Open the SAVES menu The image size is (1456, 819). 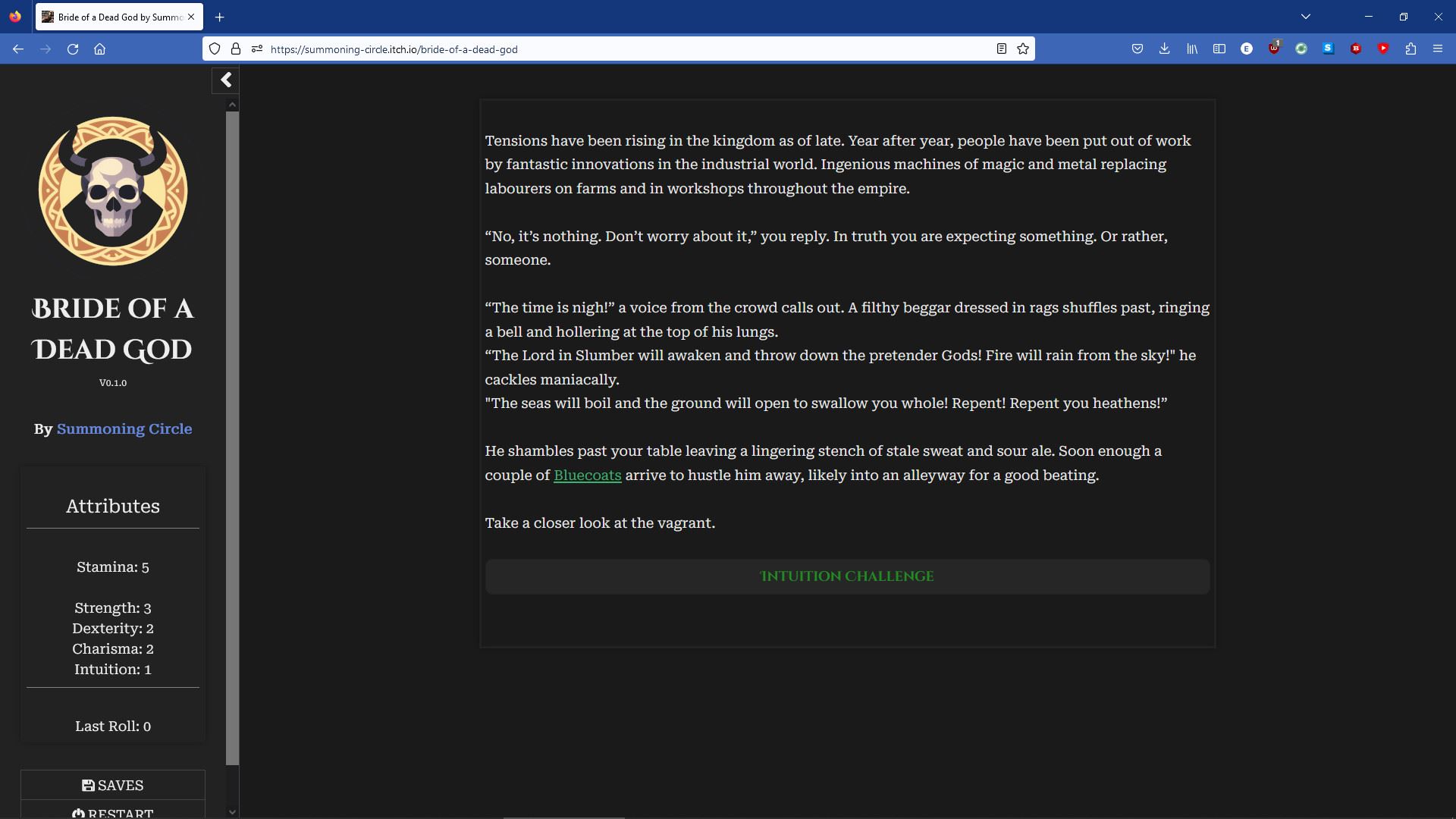point(113,785)
